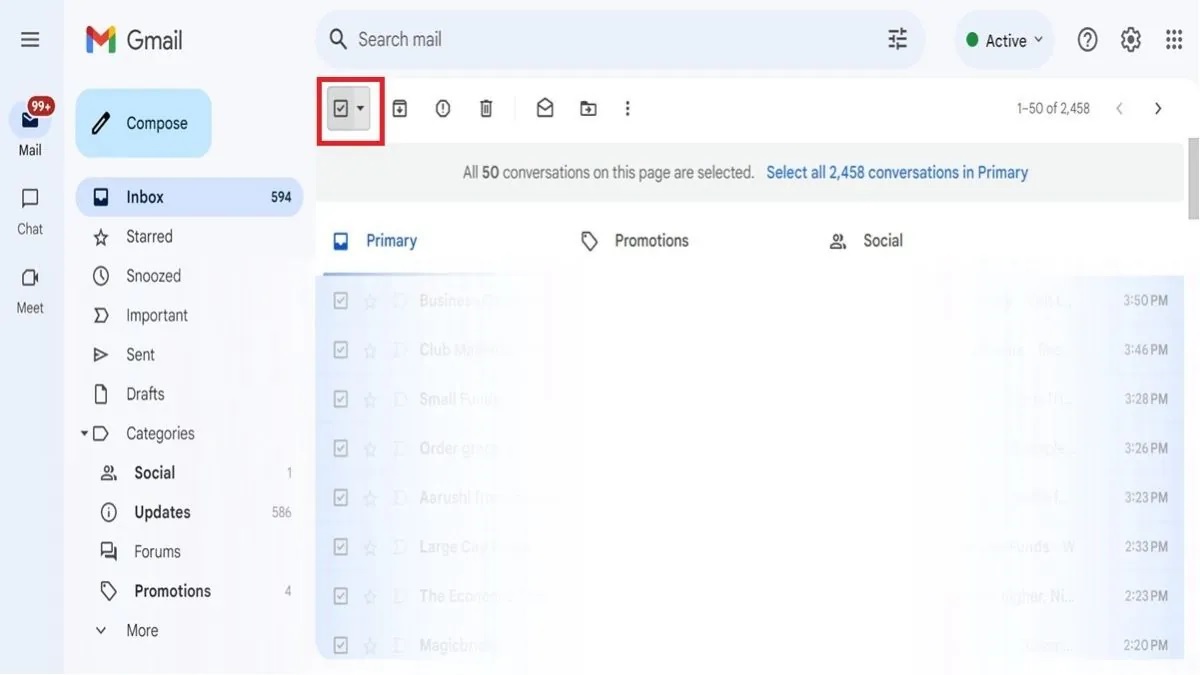Open the select dropdown arrow beside checkbox
The width and height of the screenshot is (1200, 675).
point(361,108)
